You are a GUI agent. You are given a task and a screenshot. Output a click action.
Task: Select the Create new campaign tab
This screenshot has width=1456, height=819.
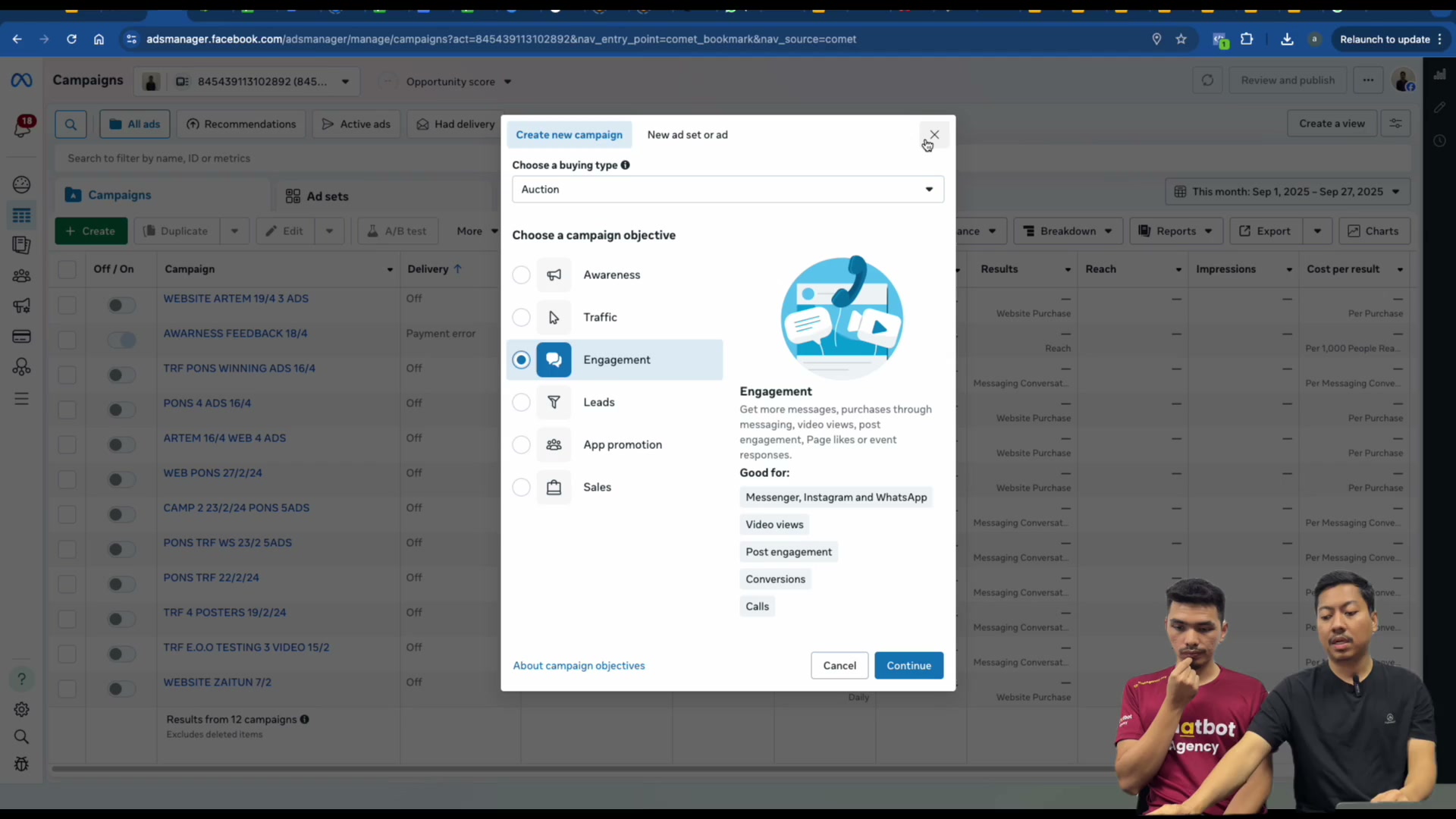(569, 135)
